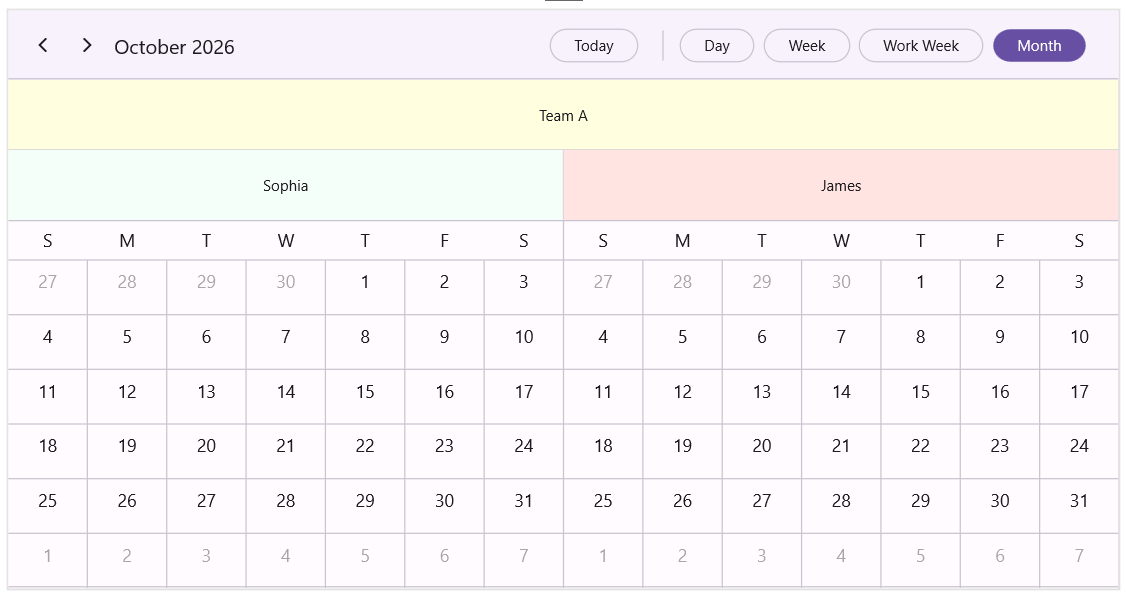This screenshot has height=596, width=1126.
Task: Select October 25 in James's calendar
Action: [x=603, y=506]
